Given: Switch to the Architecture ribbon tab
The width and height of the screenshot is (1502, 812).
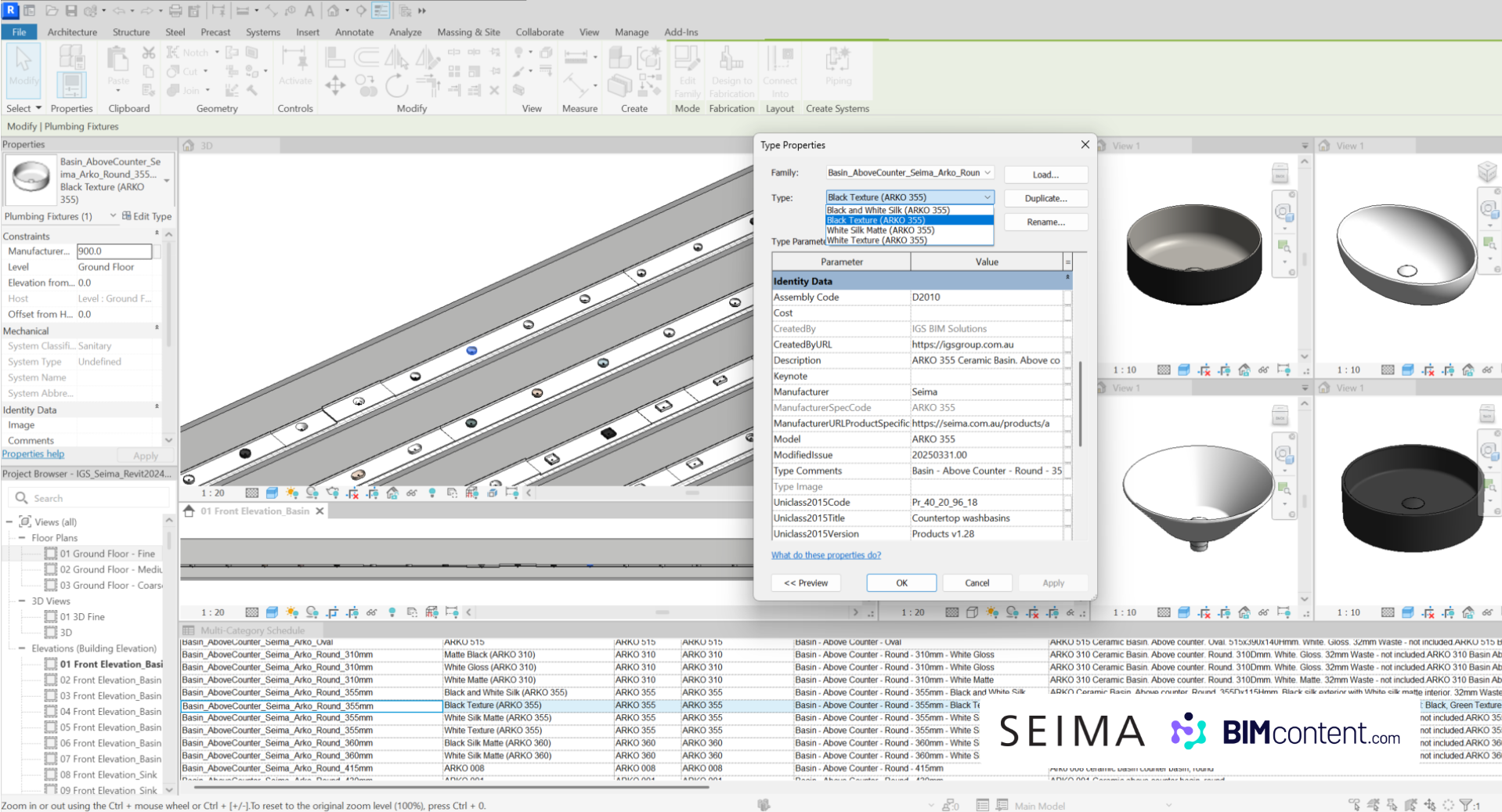Looking at the screenshot, I should 72,32.
